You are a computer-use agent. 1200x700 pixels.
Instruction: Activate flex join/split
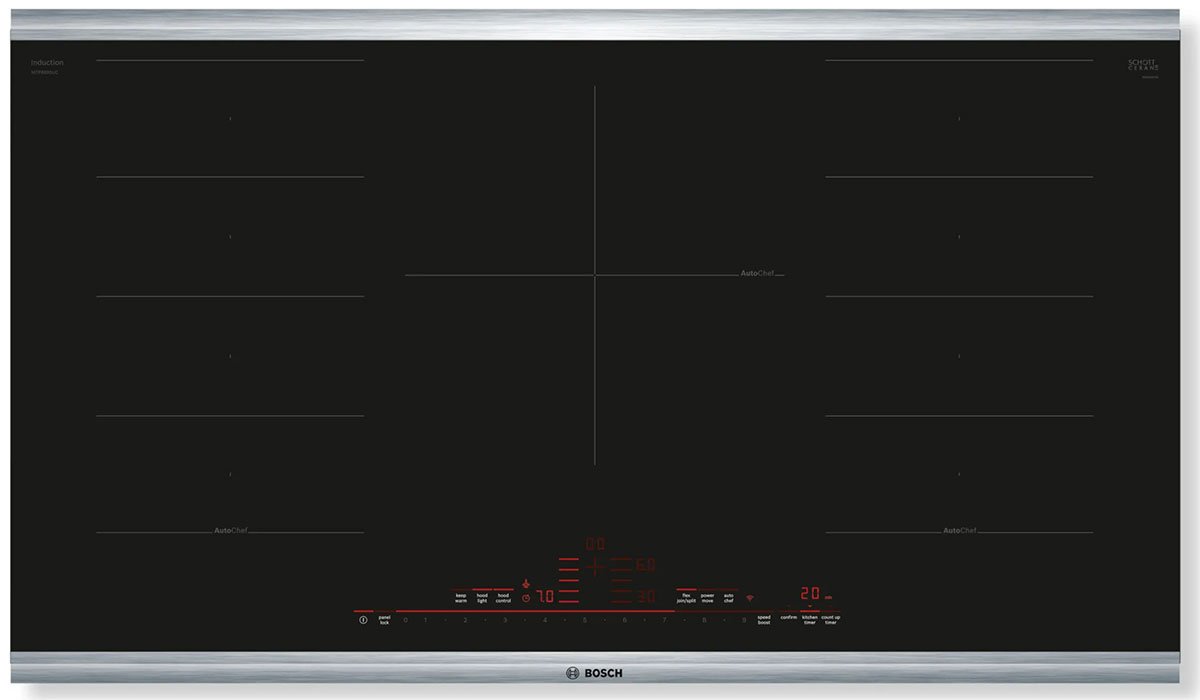[x=685, y=597]
